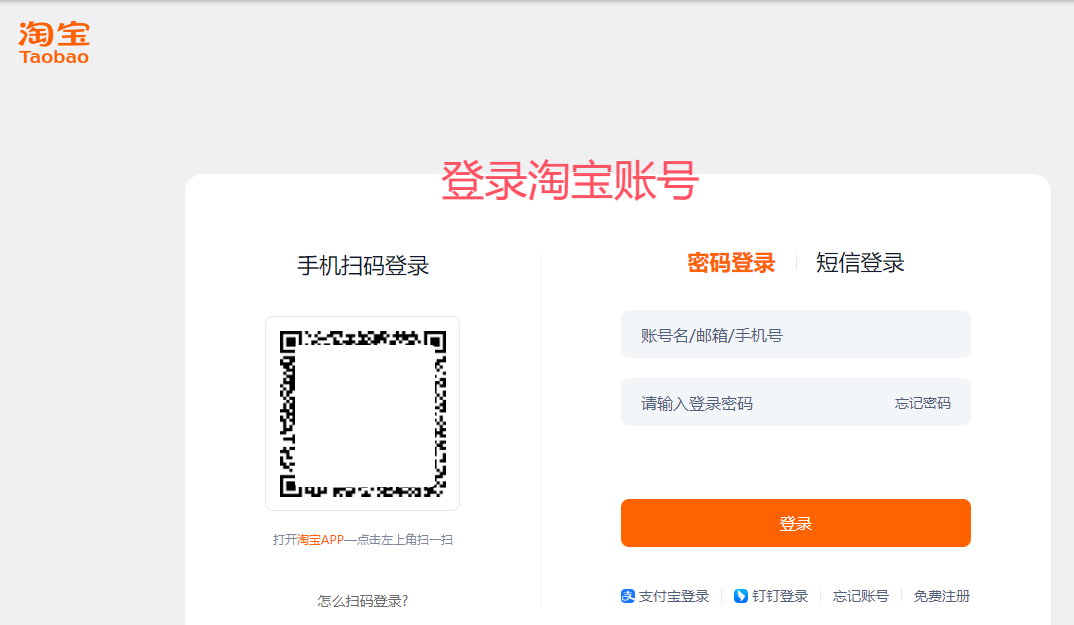This screenshot has height=625, width=1074.
Task: Click the Alipay icon beside 支付宝登录
Action: point(627,596)
